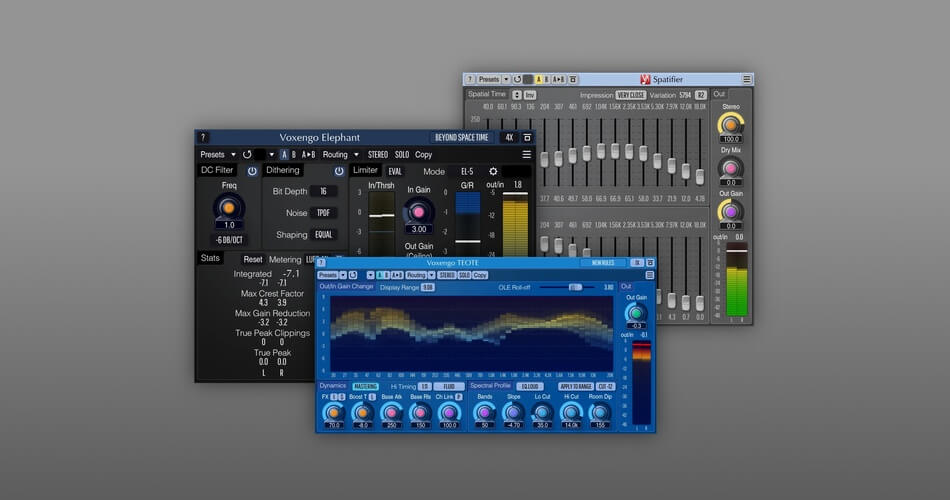Click the Variation R2 button

point(700,95)
